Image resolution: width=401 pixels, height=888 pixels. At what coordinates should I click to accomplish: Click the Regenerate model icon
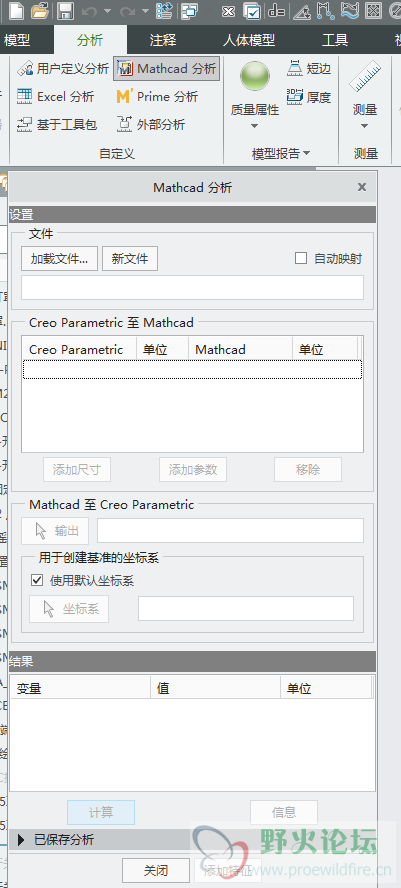point(164,10)
